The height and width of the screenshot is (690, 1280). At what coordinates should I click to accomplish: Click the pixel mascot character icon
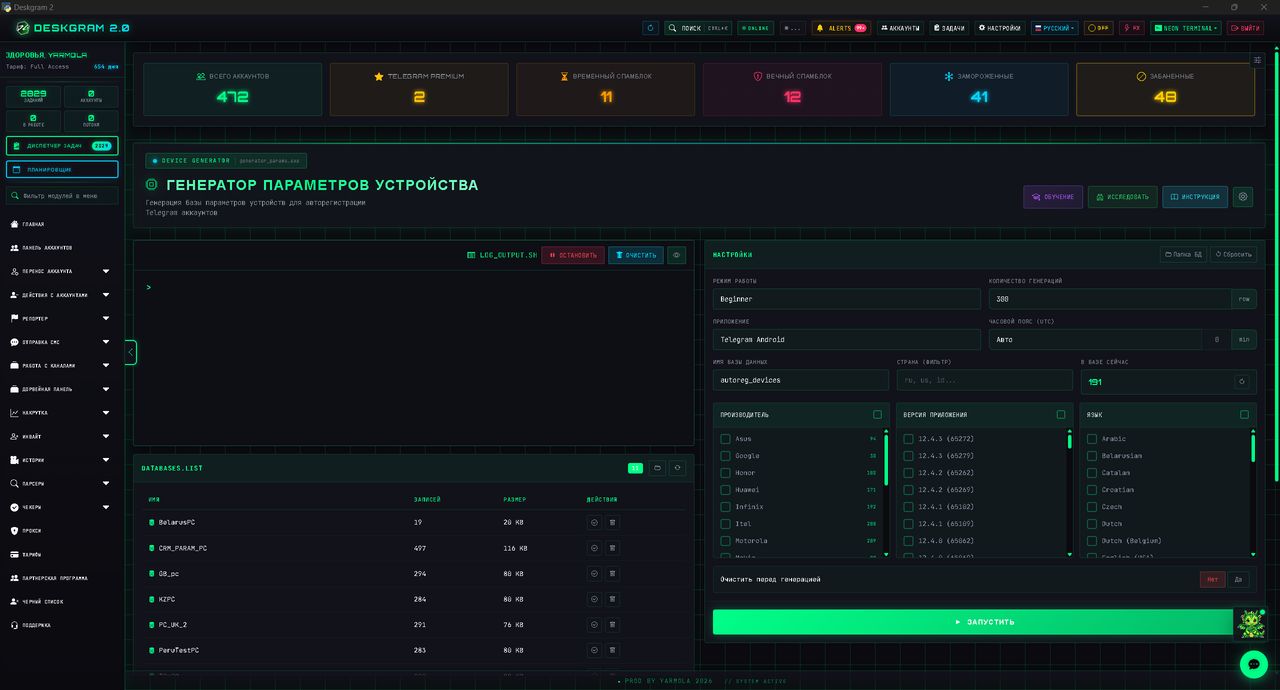click(x=1250, y=624)
